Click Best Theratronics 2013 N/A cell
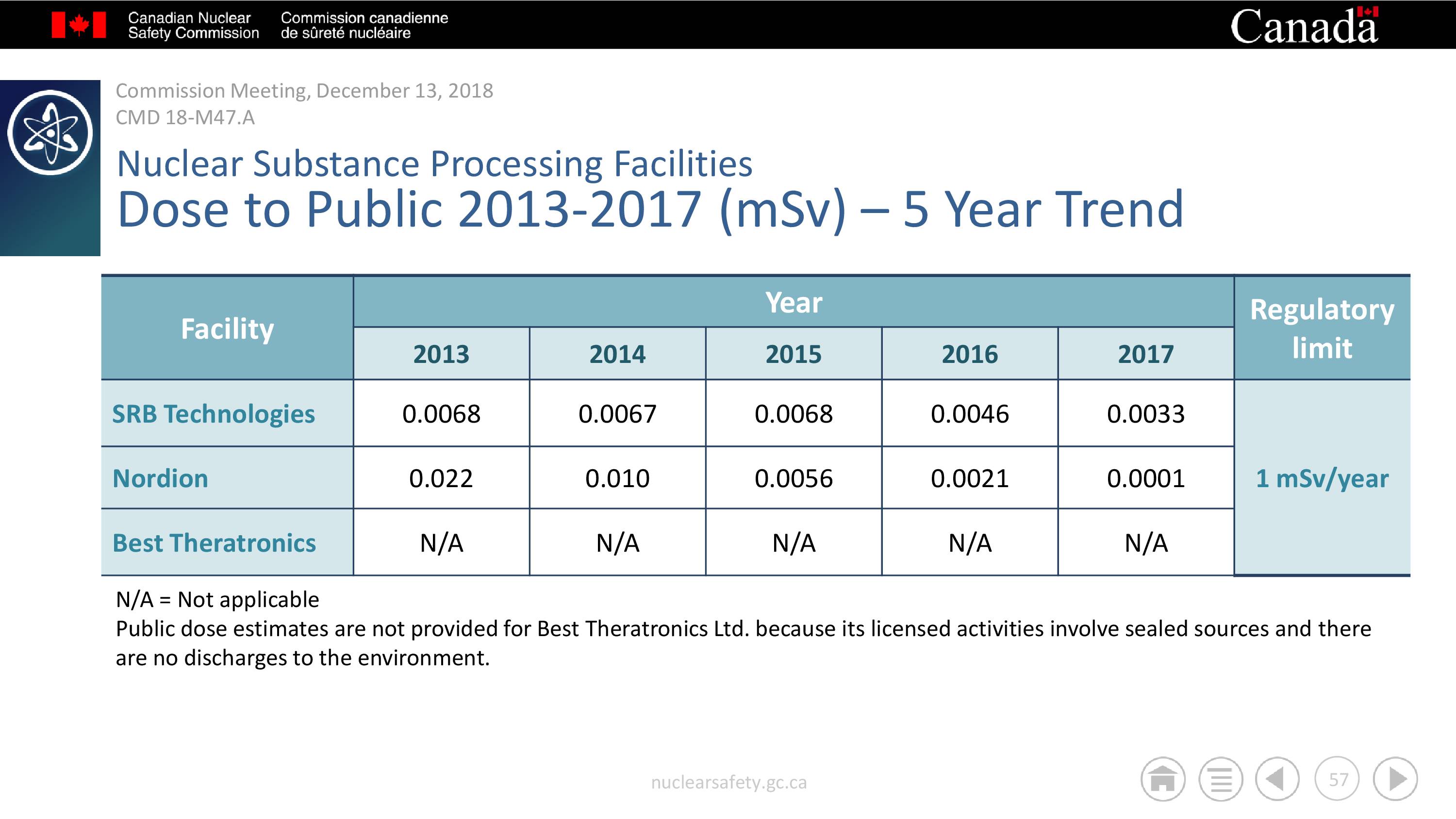Viewport: 1456px width, 819px height. 442,542
